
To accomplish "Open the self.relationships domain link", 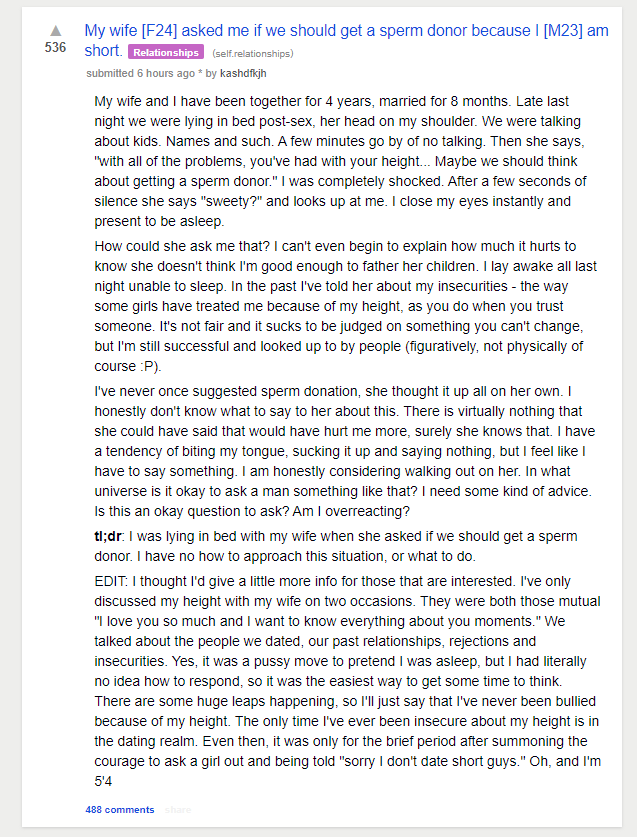I will point(253,53).
